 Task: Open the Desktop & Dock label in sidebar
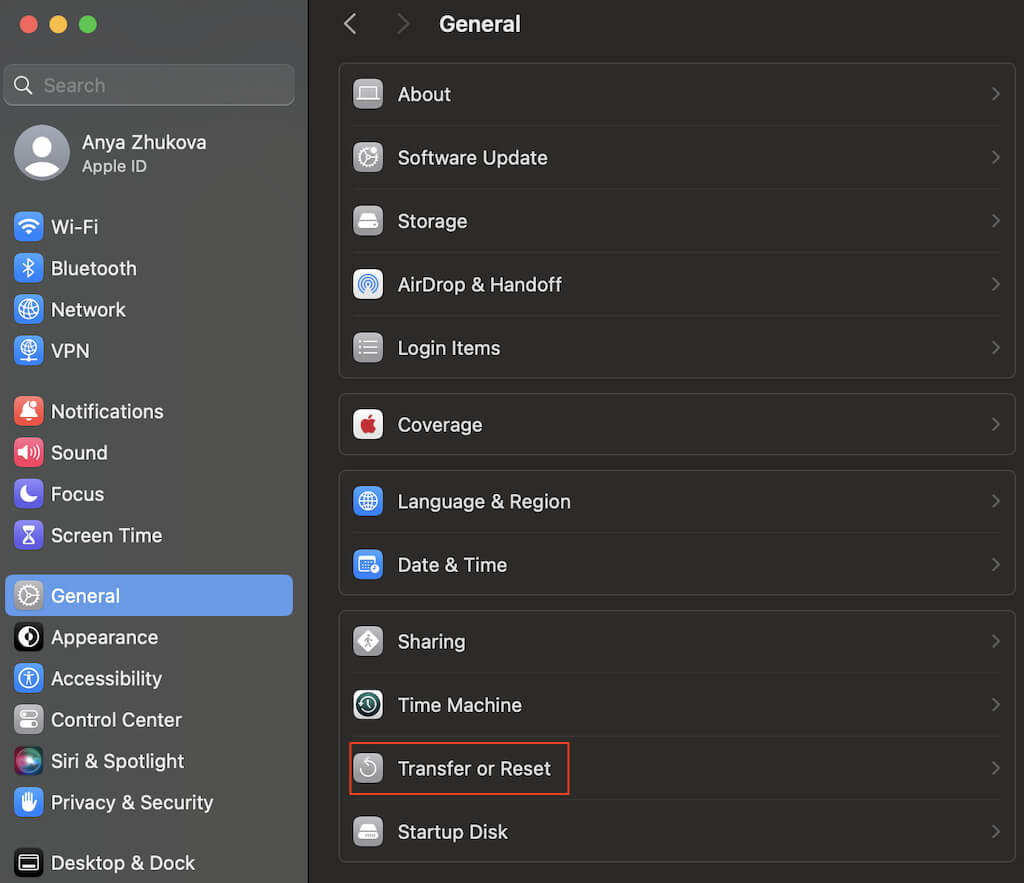[x=123, y=863]
